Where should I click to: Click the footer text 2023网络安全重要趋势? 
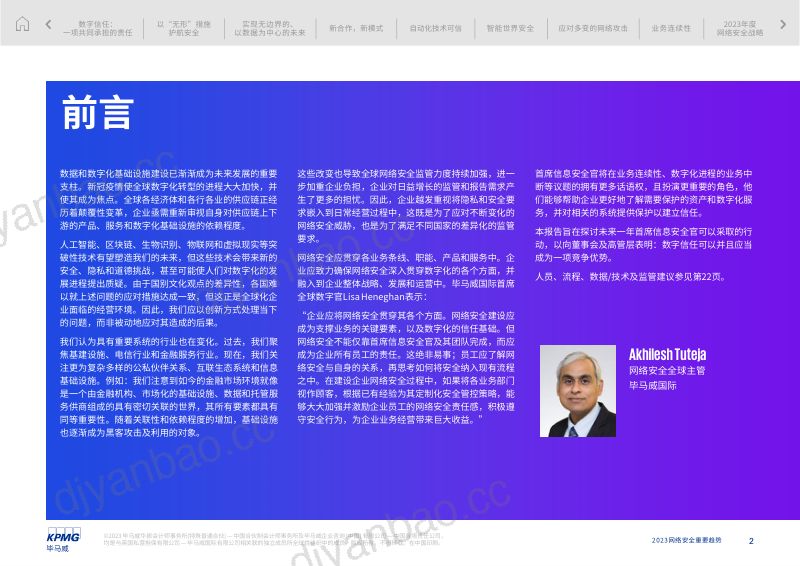[686, 540]
